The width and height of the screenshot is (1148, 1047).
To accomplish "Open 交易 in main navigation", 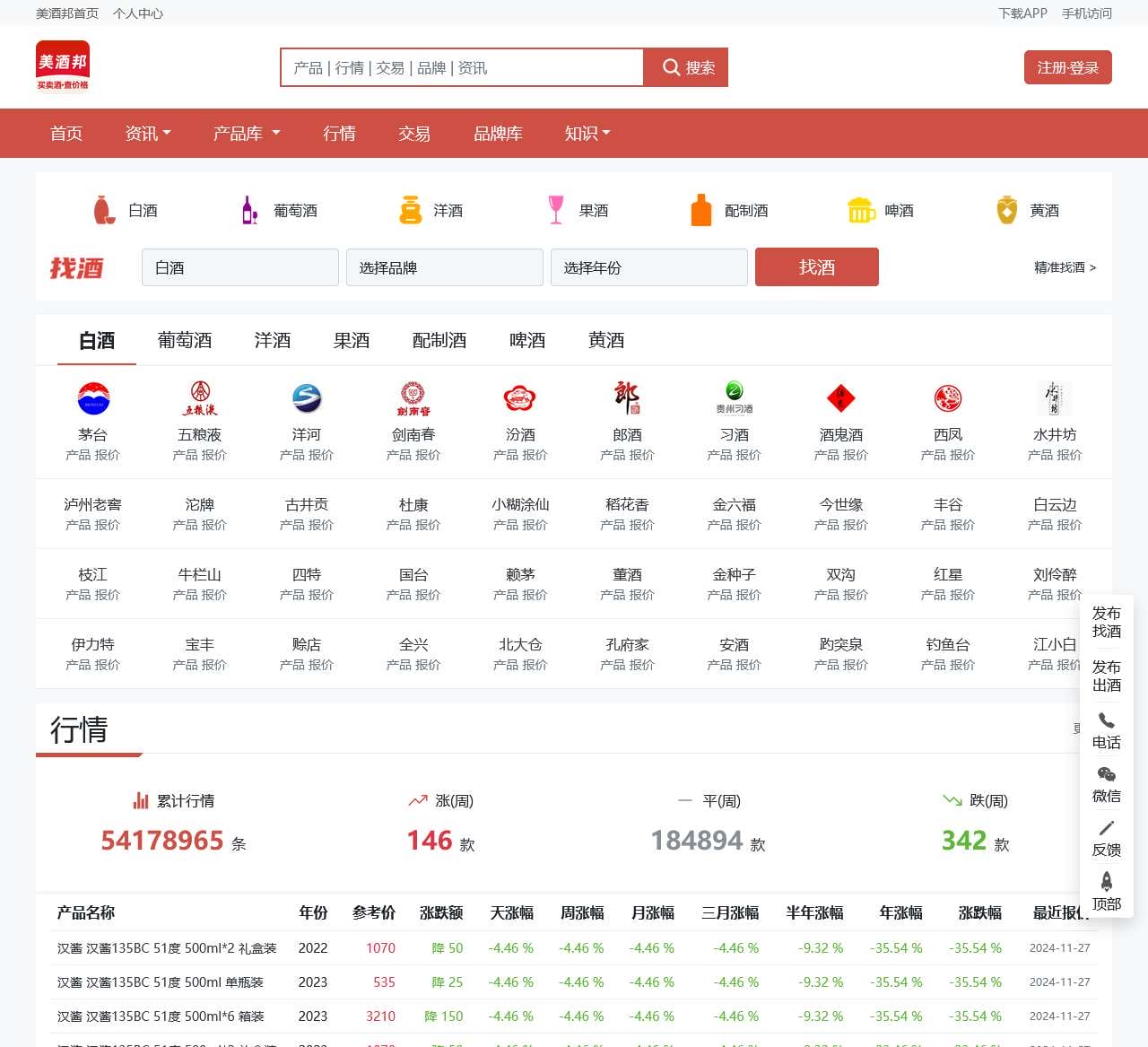I will click(x=414, y=134).
